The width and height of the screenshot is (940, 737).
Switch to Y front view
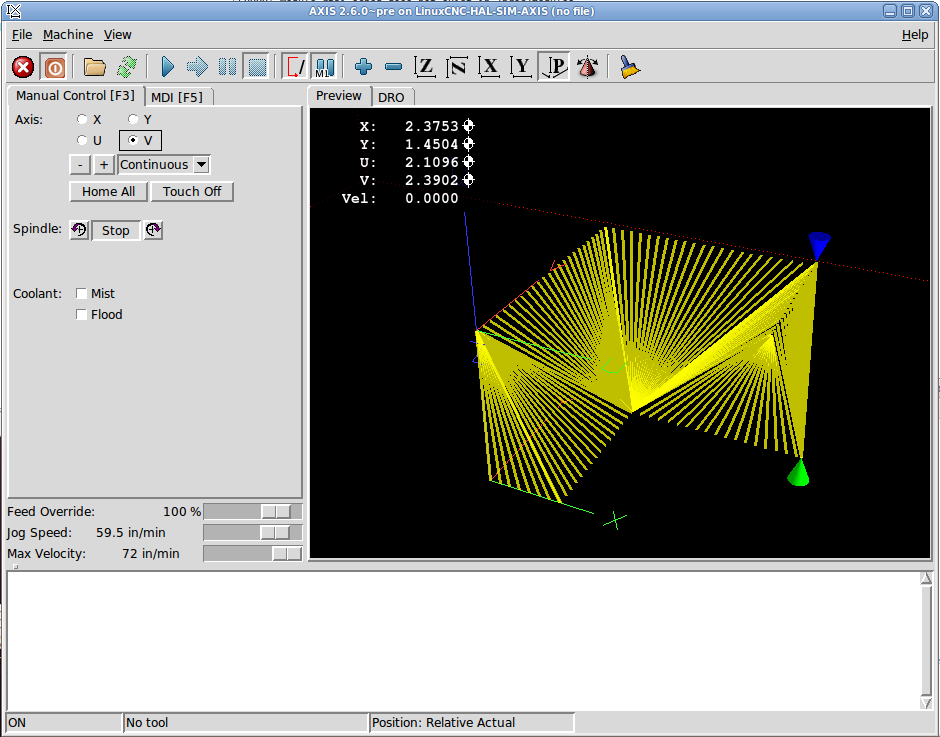coord(522,67)
